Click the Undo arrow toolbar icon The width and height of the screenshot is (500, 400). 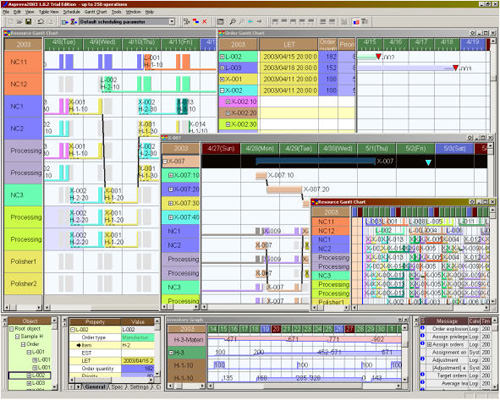click(41, 22)
